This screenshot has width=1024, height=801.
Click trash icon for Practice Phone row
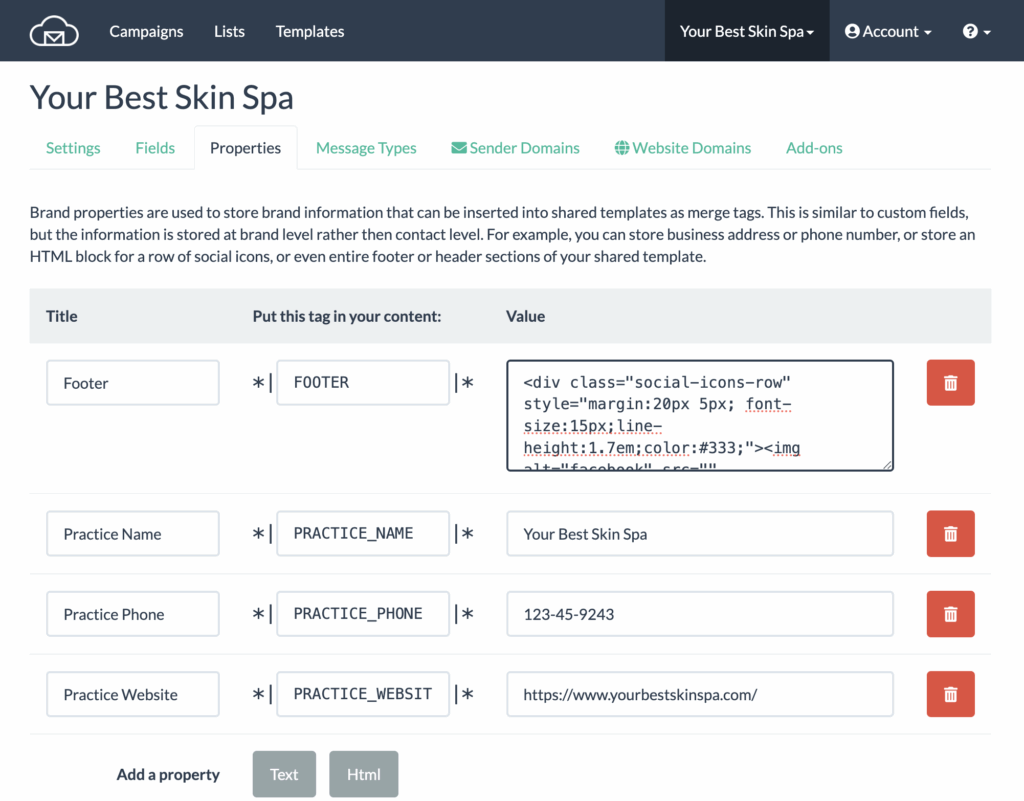pos(950,614)
